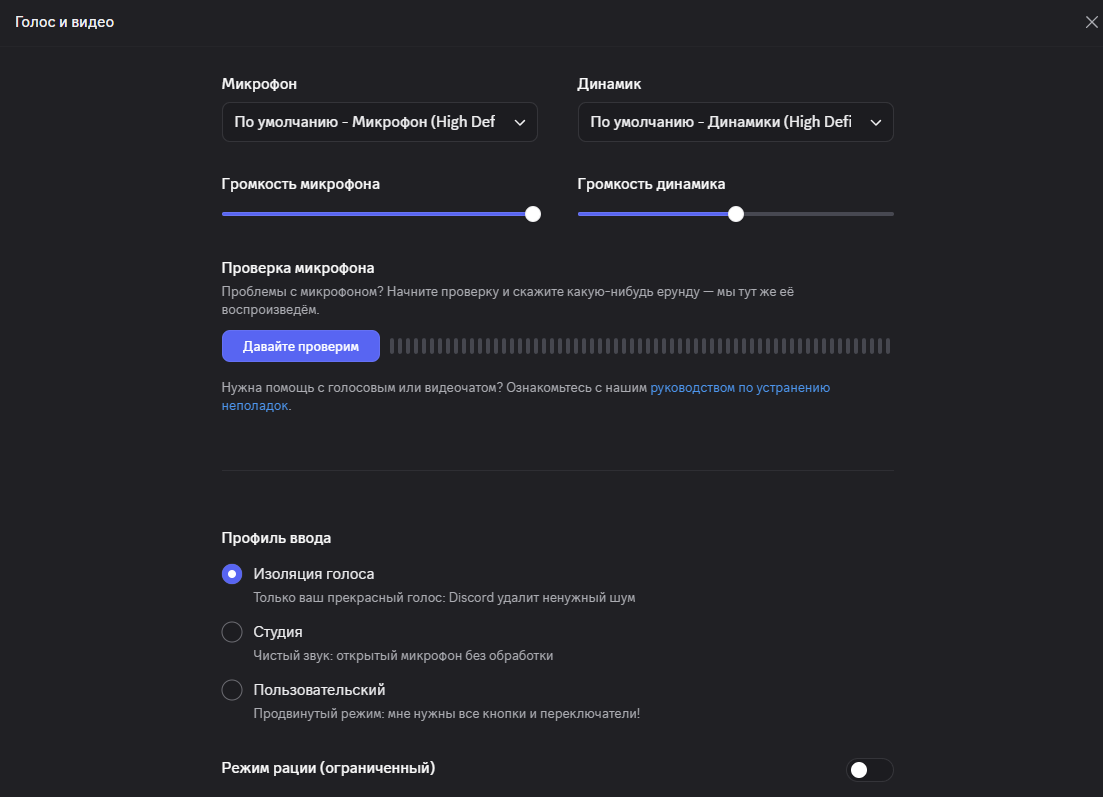The image size is (1103, 797).
Task: Click the Продвинутый режим description text
Action: coord(446,714)
